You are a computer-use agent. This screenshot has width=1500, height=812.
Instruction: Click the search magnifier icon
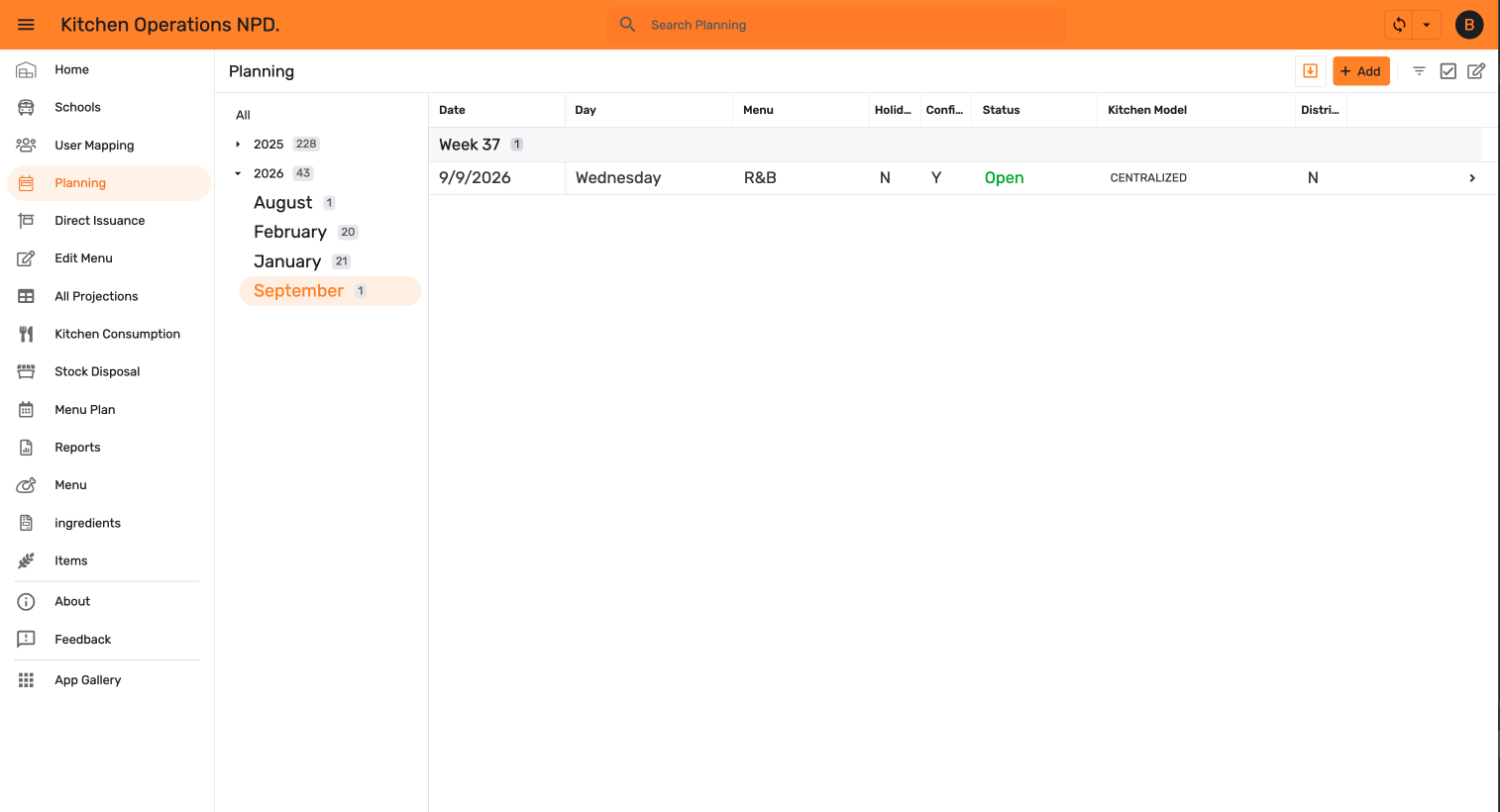(627, 25)
